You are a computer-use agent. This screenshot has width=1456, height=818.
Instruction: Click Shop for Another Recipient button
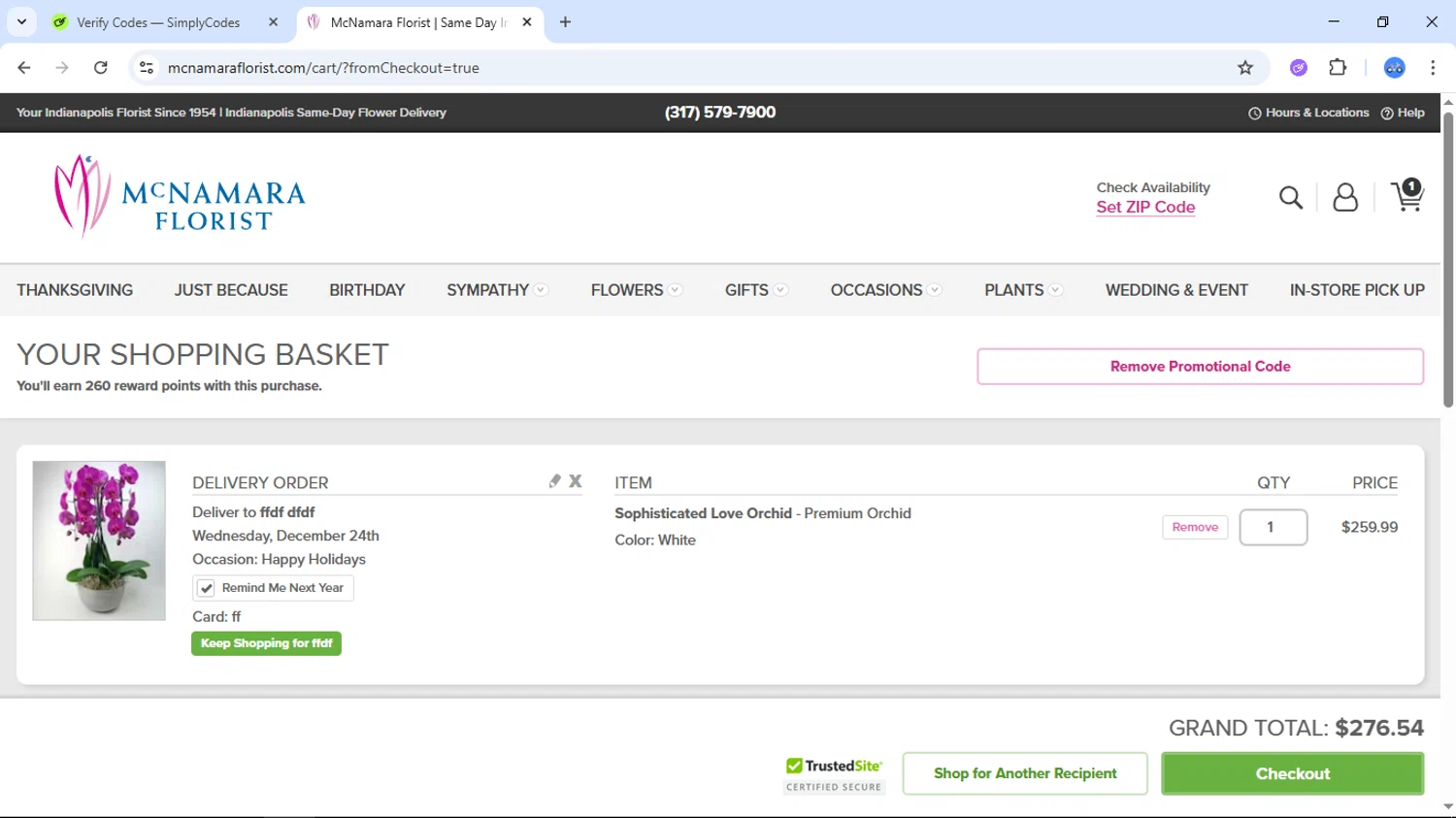click(1025, 773)
